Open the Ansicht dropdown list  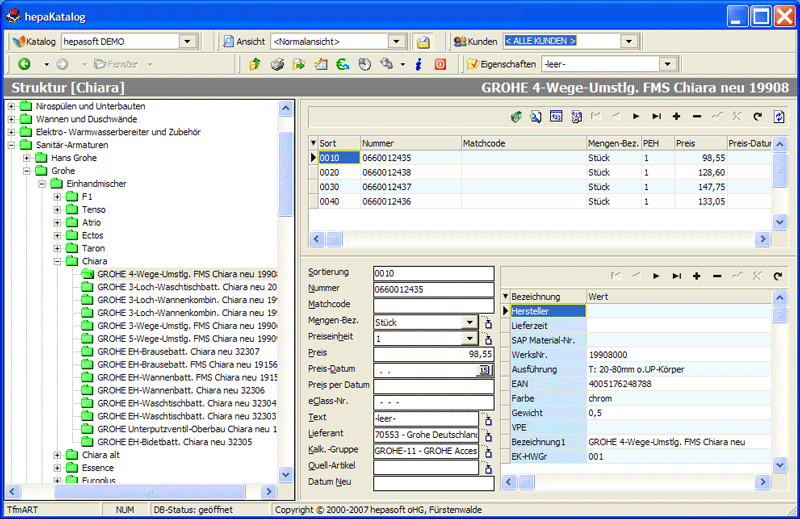point(396,41)
